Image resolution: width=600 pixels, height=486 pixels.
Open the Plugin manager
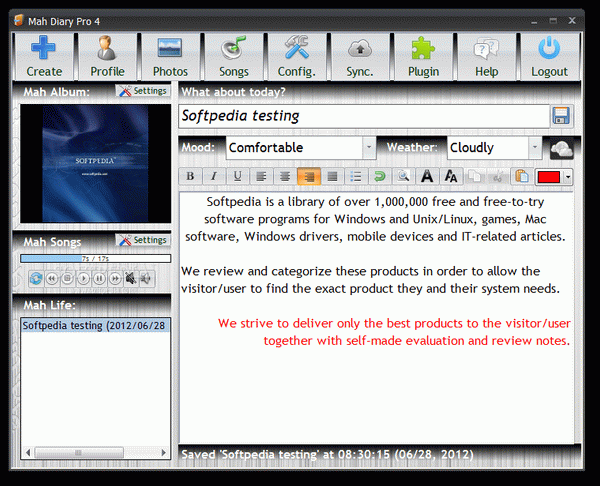[x=423, y=56]
